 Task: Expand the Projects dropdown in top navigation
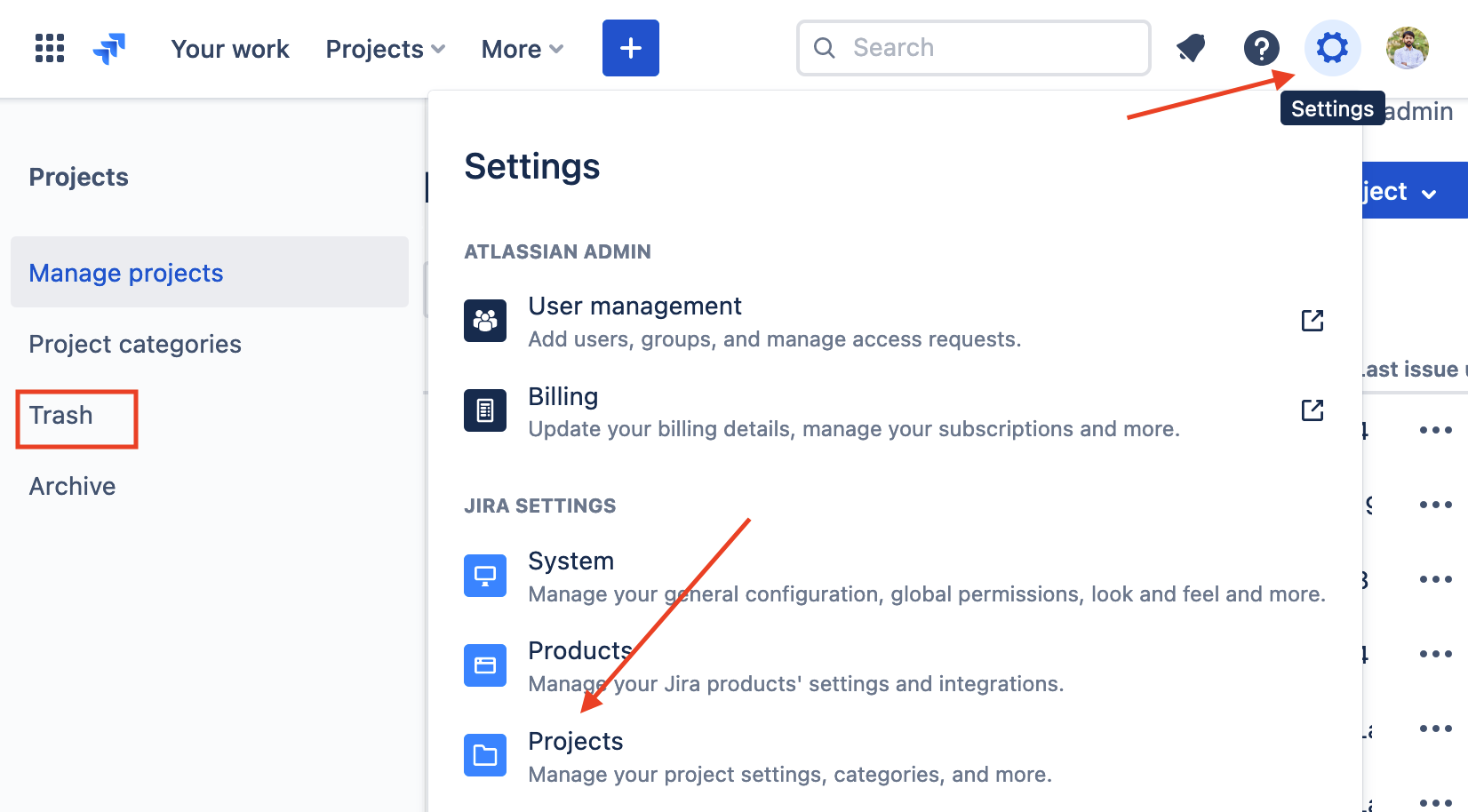[386, 49]
